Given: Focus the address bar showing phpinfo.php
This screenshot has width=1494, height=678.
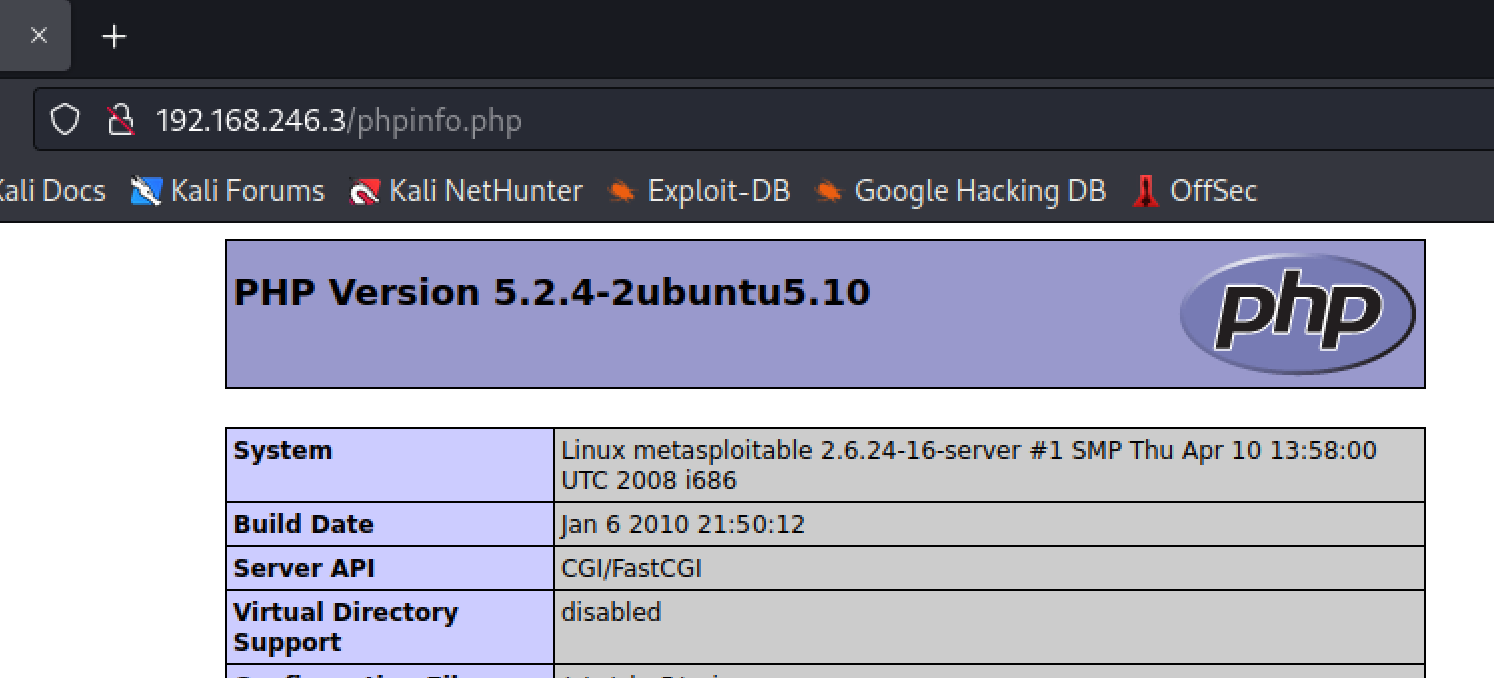Looking at the screenshot, I should 700,121.
